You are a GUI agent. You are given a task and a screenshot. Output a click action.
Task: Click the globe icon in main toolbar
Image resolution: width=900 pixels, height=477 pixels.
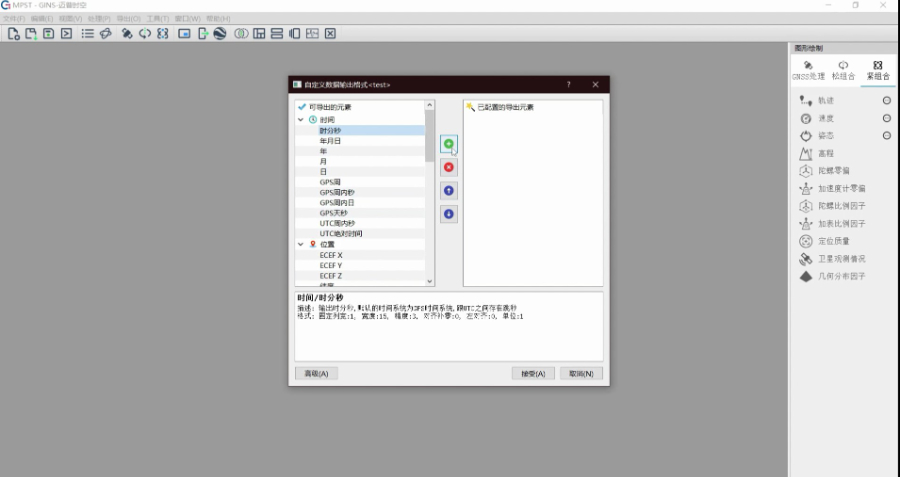[219, 33]
